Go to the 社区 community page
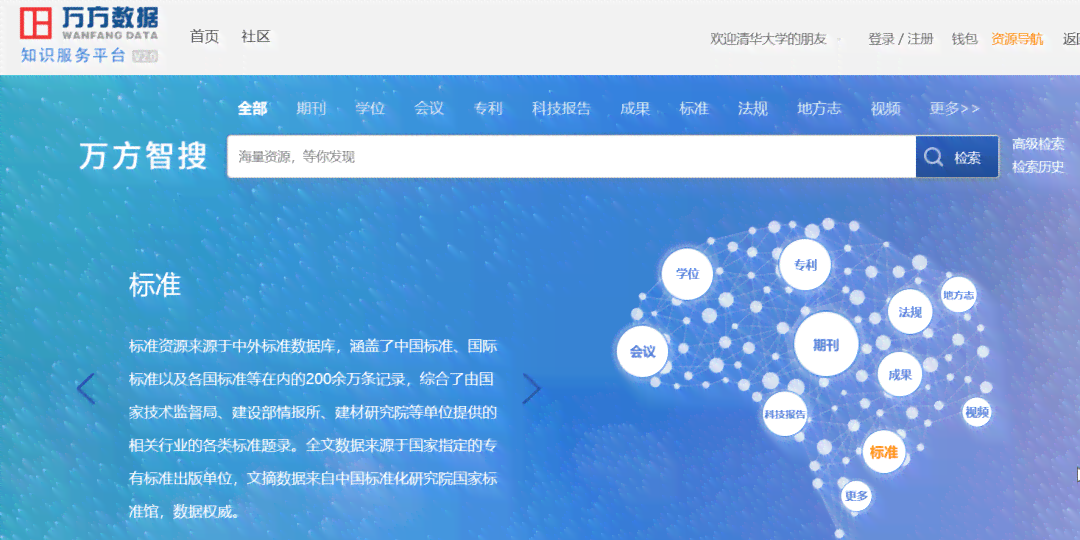 coord(256,37)
